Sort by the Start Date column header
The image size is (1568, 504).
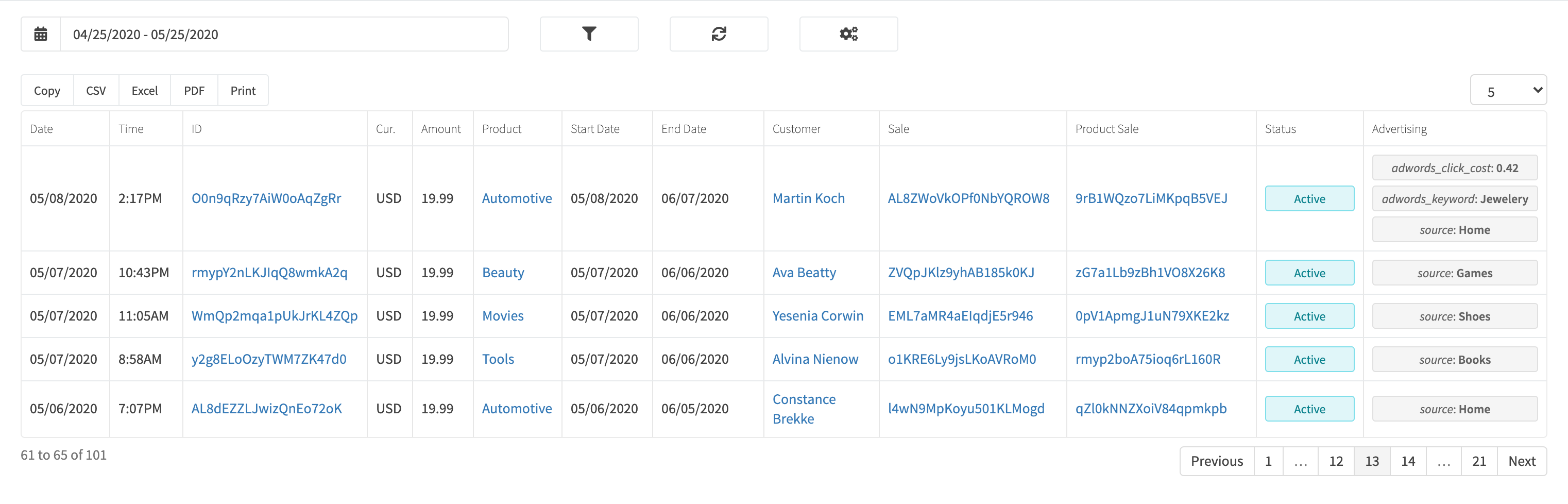607,129
